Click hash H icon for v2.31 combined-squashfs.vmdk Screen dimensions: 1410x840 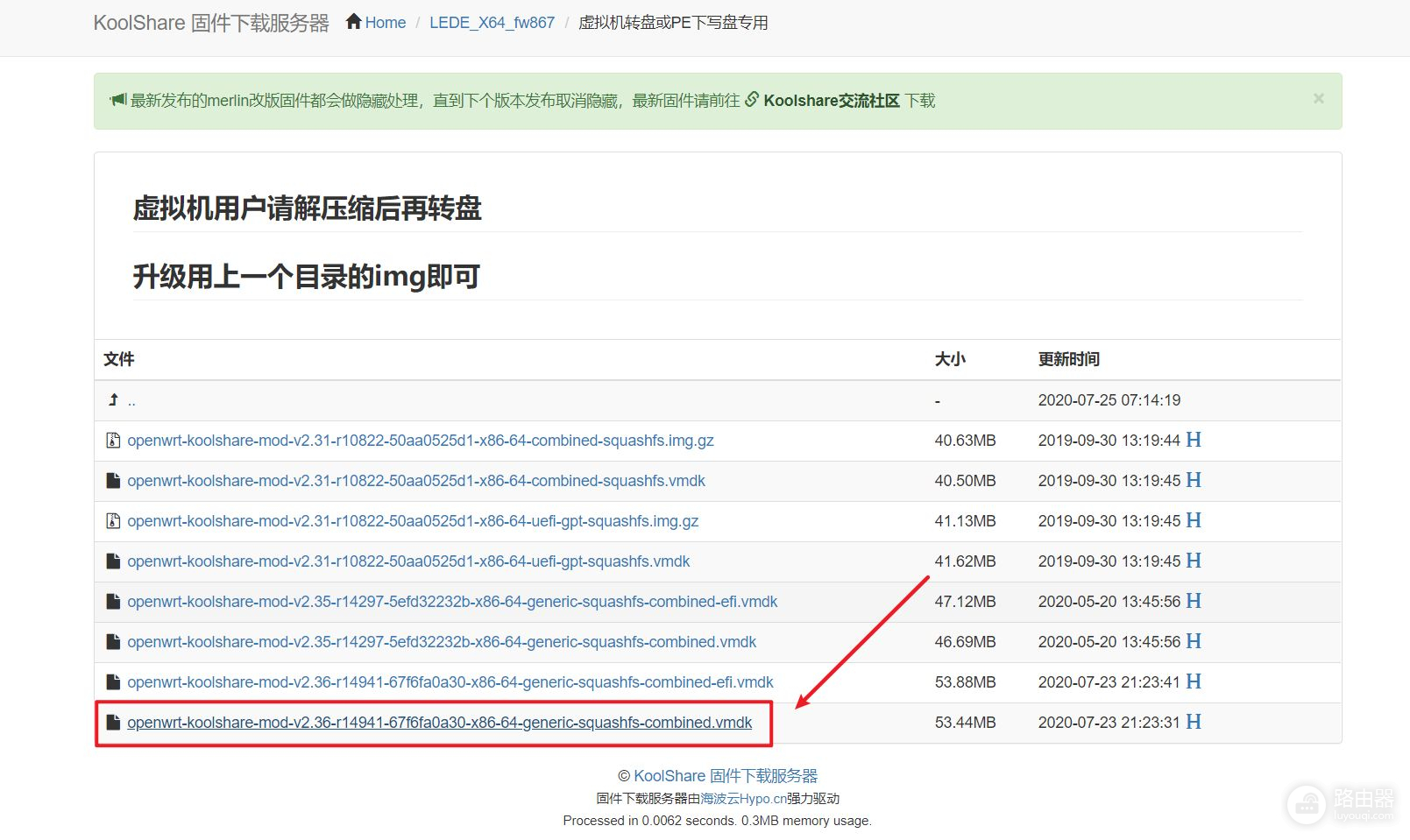1193,480
